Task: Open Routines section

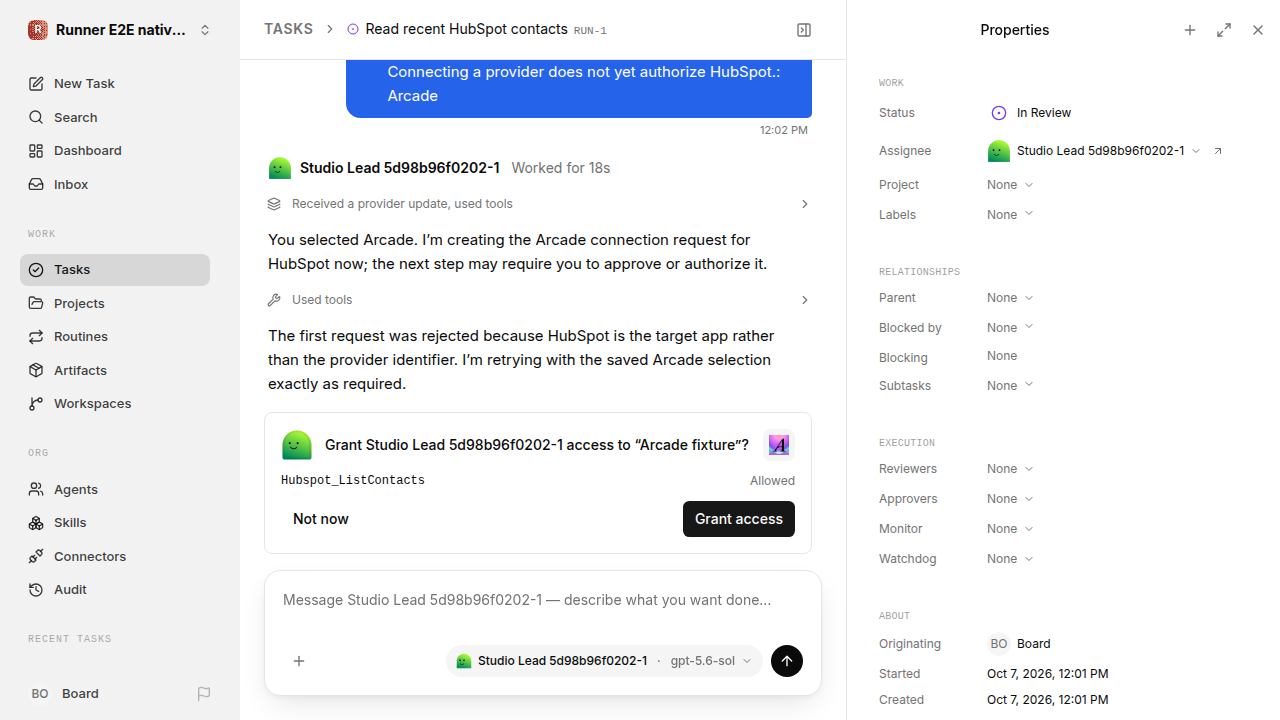Action: (x=115, y=337)
